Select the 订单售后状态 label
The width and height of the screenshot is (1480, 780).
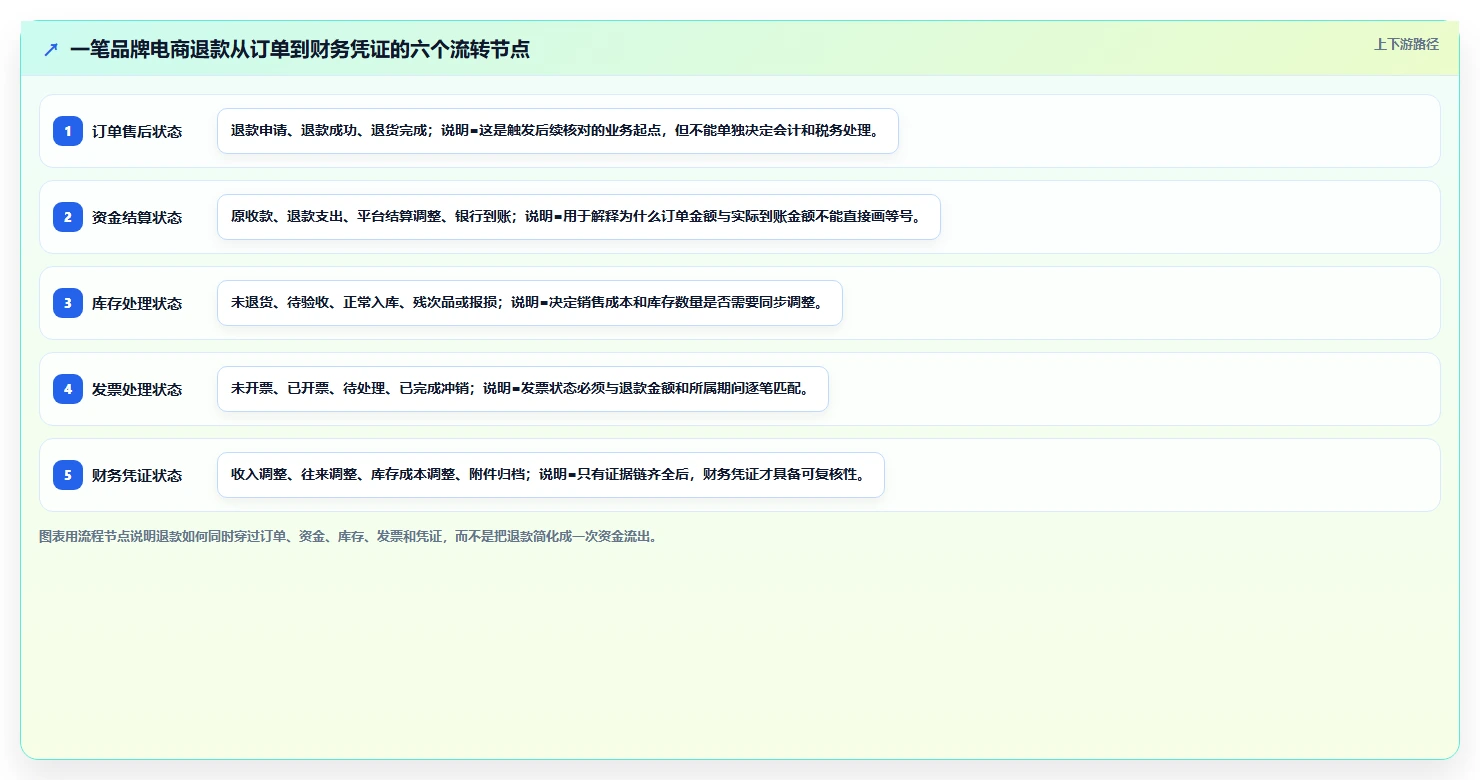click(137, 131)
